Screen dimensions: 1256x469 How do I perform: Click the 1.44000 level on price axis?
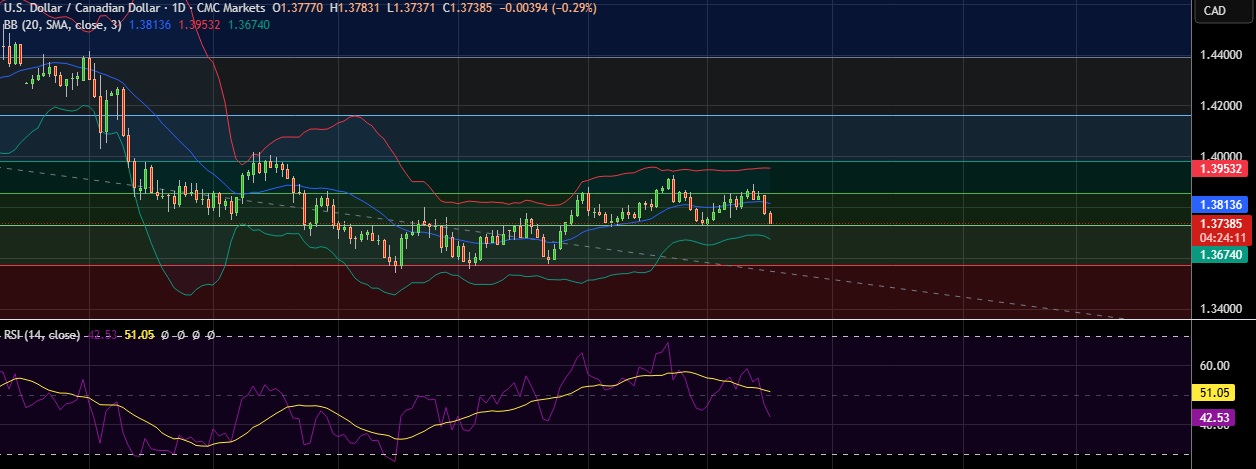(1221, 56)
